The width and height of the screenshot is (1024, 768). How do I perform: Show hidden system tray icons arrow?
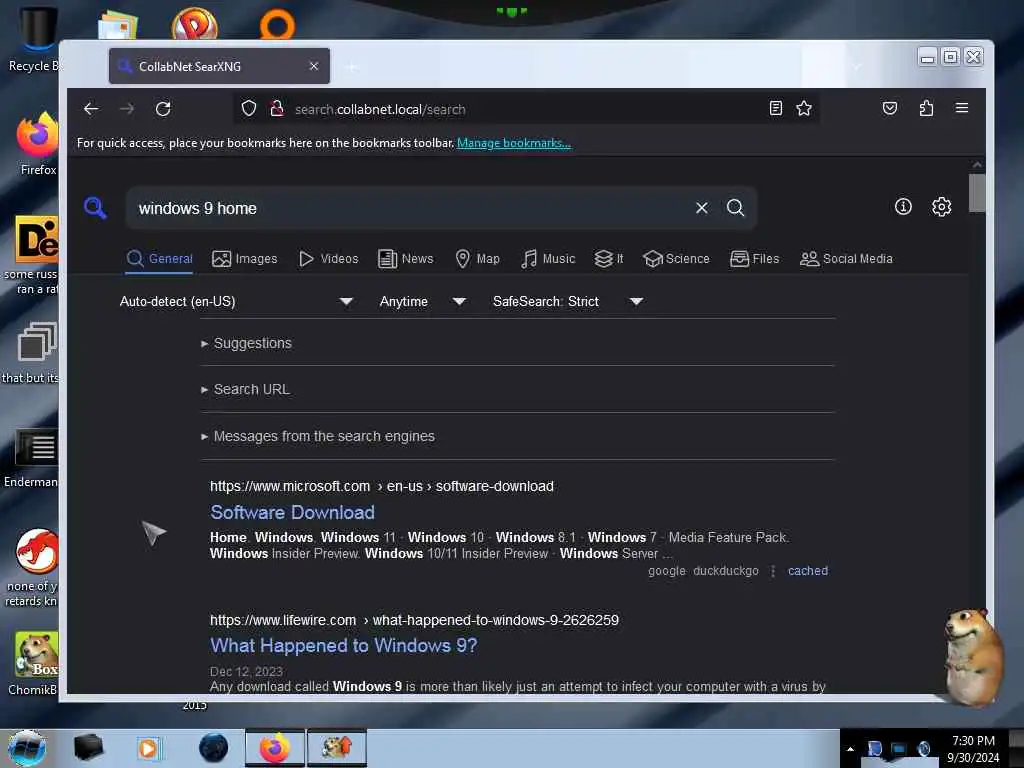850,749
